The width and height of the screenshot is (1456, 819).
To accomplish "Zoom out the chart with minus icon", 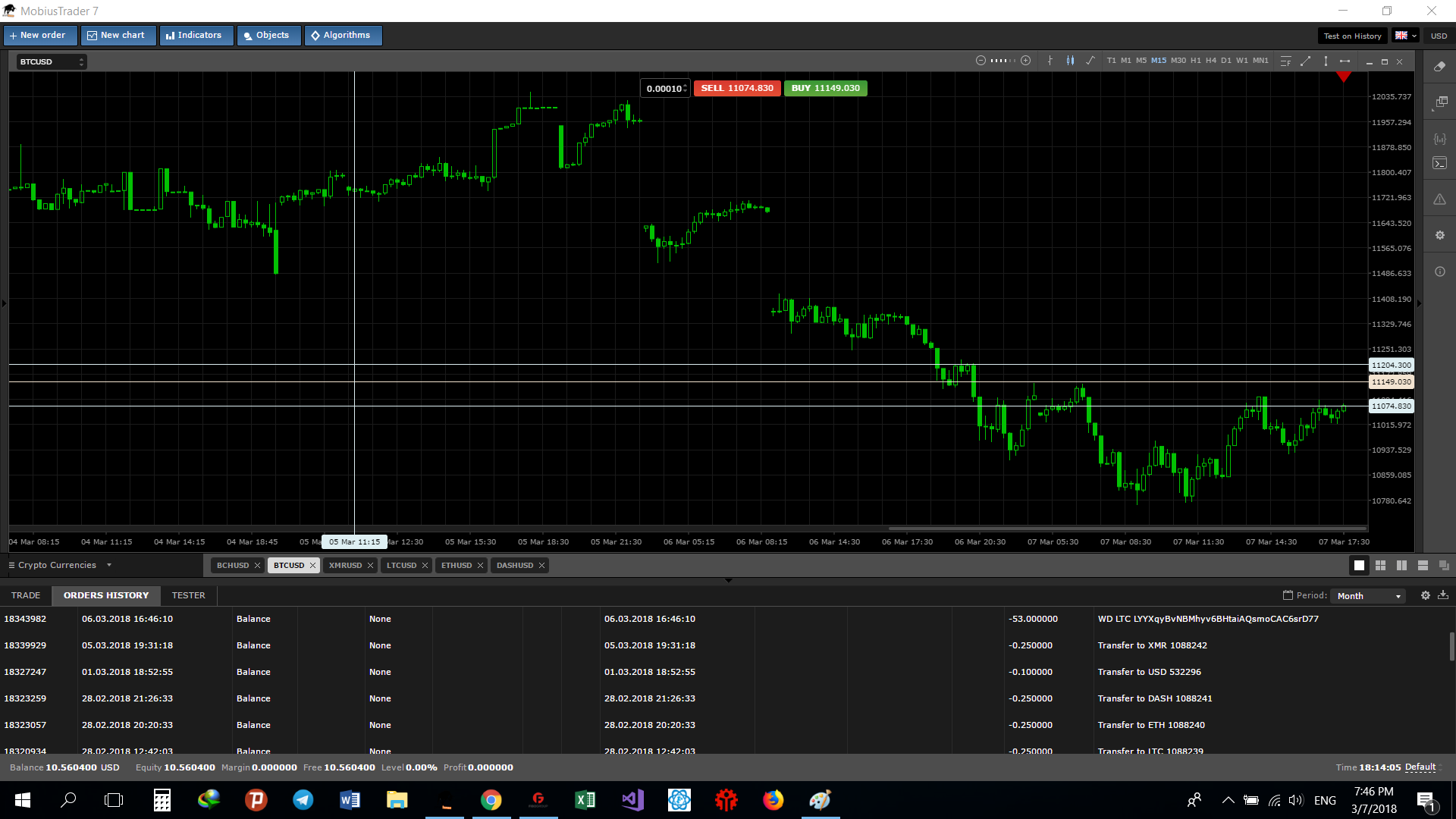I will [981, 61].
